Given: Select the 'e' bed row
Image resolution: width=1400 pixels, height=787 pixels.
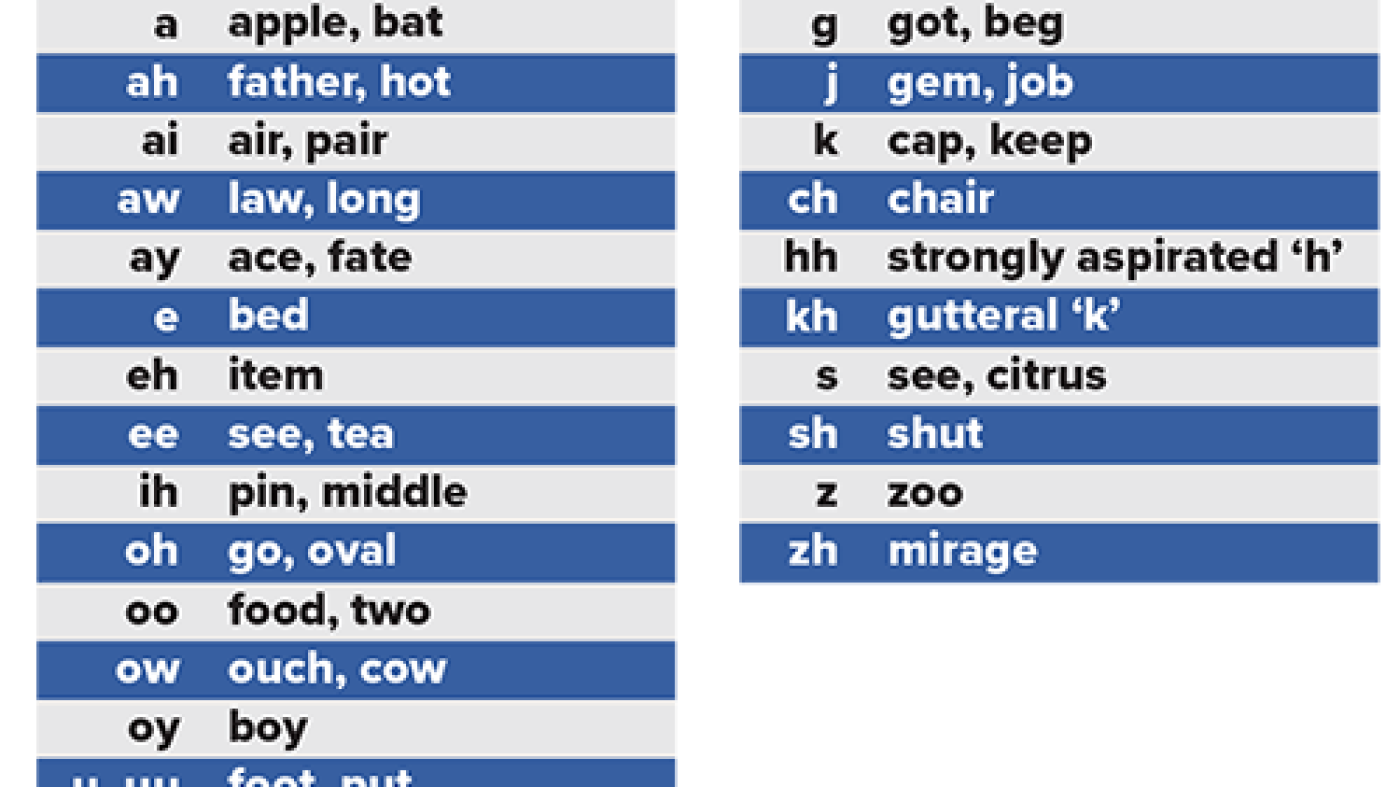Looking at the screenshot, I should tap(356, 317).
